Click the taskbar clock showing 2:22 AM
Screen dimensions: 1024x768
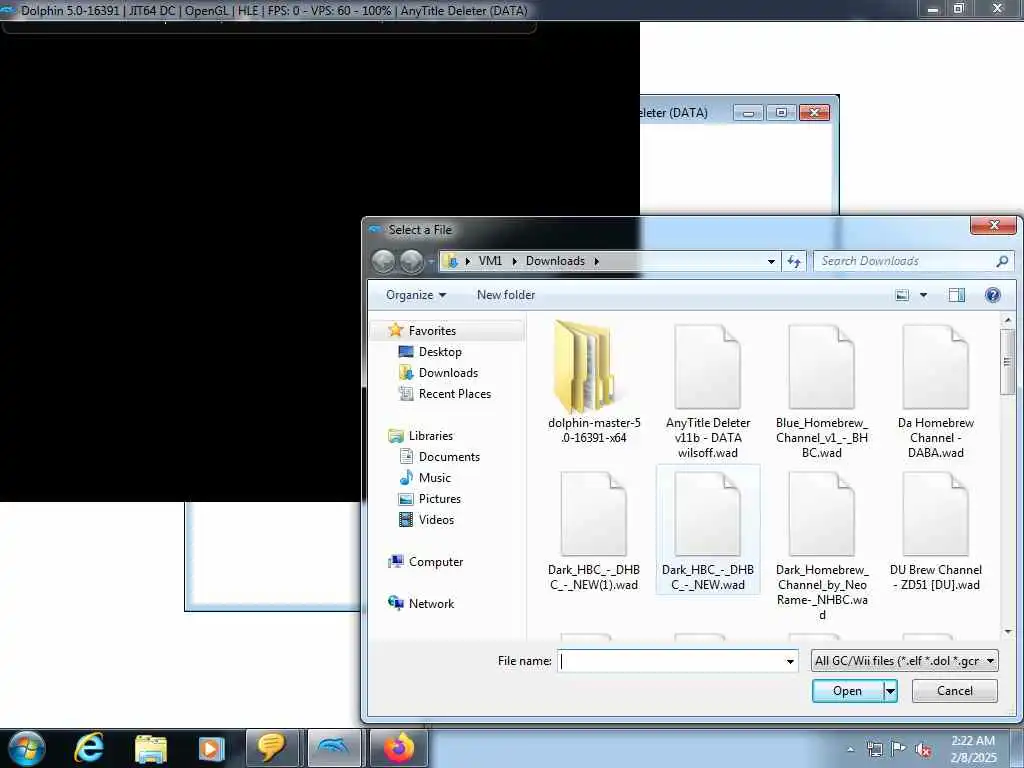pos(973,749)
